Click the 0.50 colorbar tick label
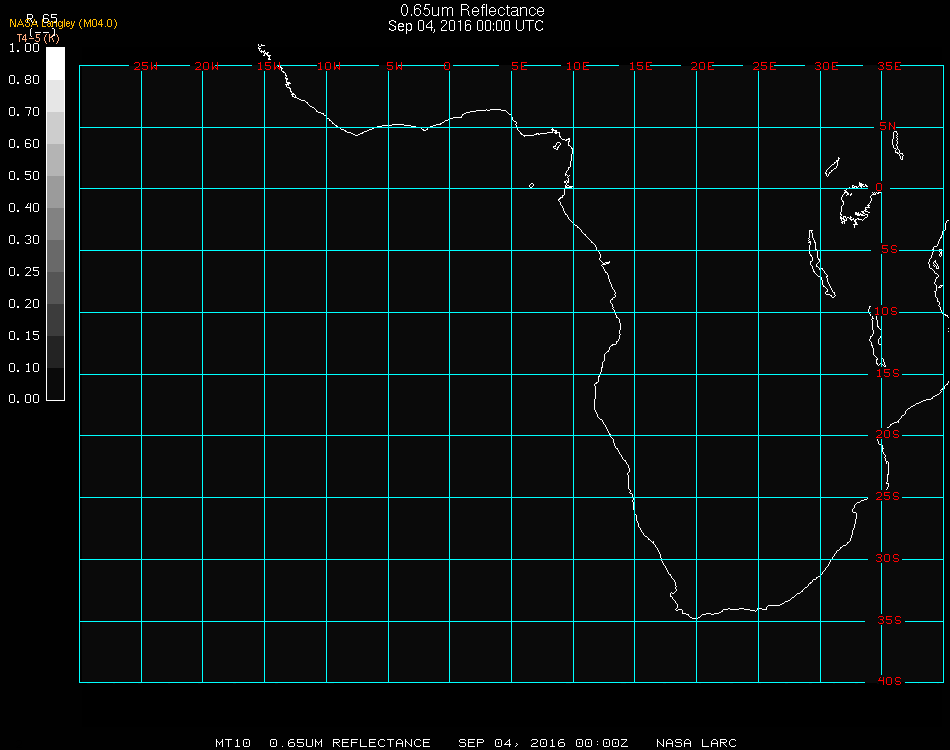This screenshot has height=750, width=950. (24, 176)
